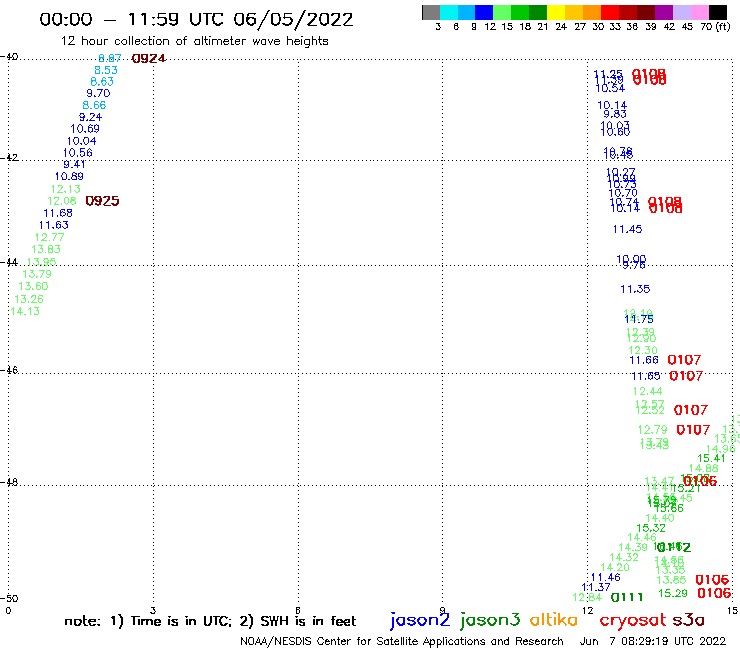This screenshot has height=650, width=740.
Task: Select the wave height value "14.96"
Action: click(x=720, y=449)
